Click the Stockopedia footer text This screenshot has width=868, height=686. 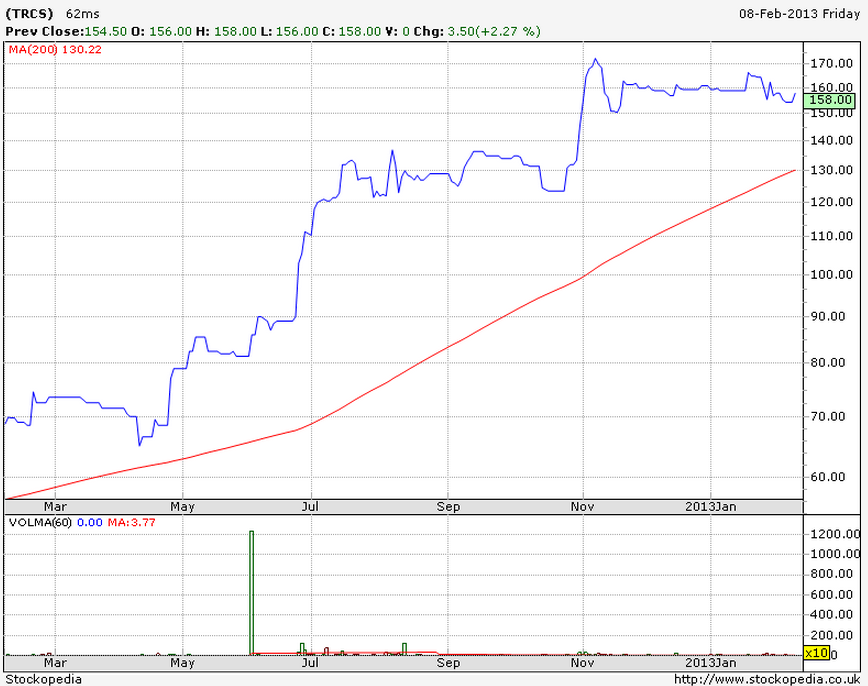pyautogui.click(x=43, y=679)
